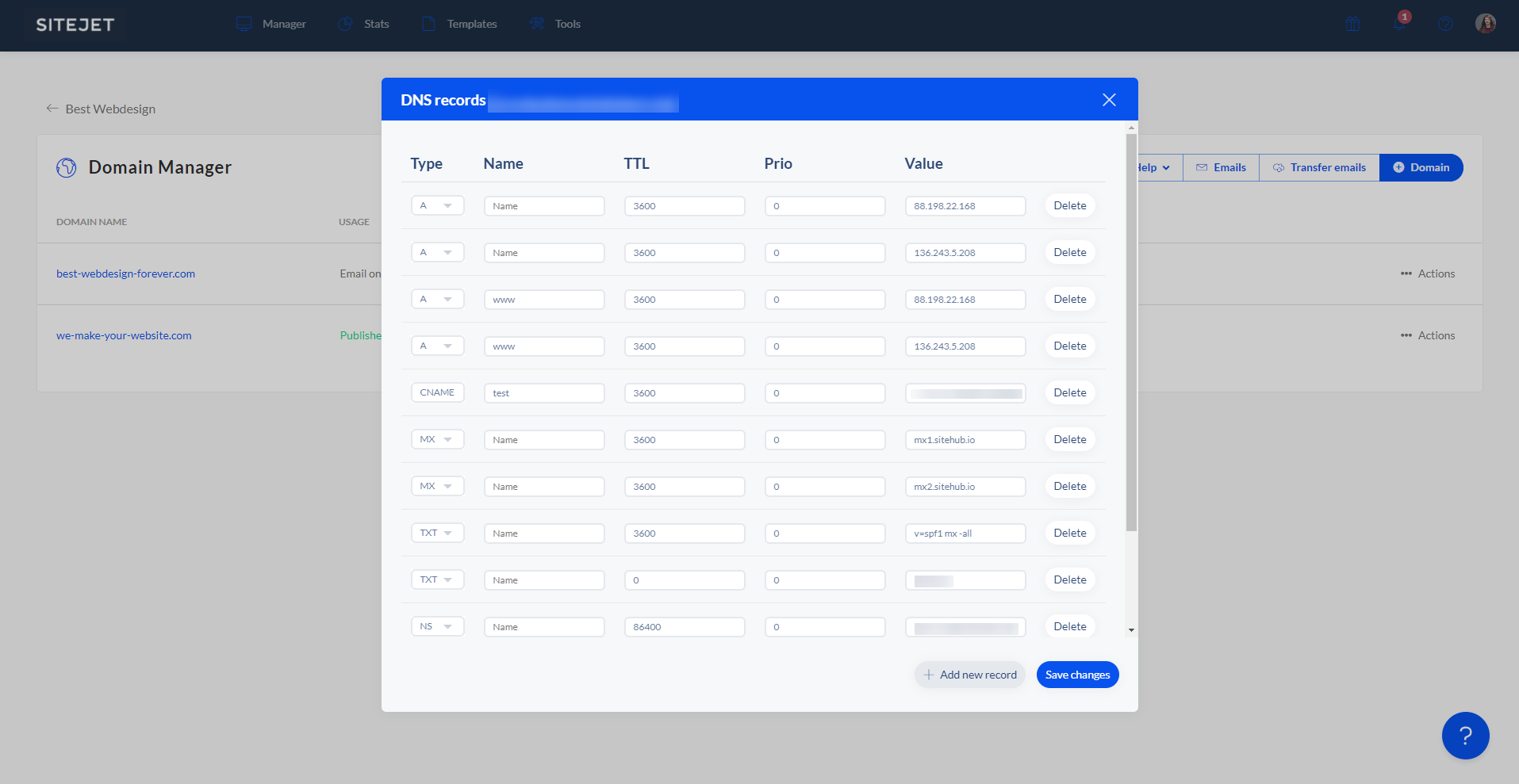Image resolution: width=1519 pixels, height=784 pixels.
Task: Delete the CNAME test record
Action: [x=1069, y=393]
